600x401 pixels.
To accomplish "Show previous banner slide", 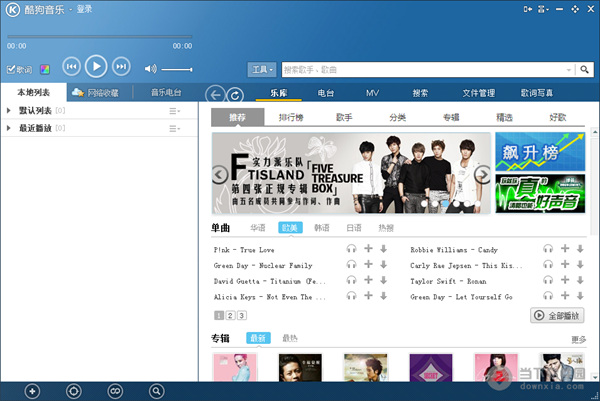I will 219,174.
